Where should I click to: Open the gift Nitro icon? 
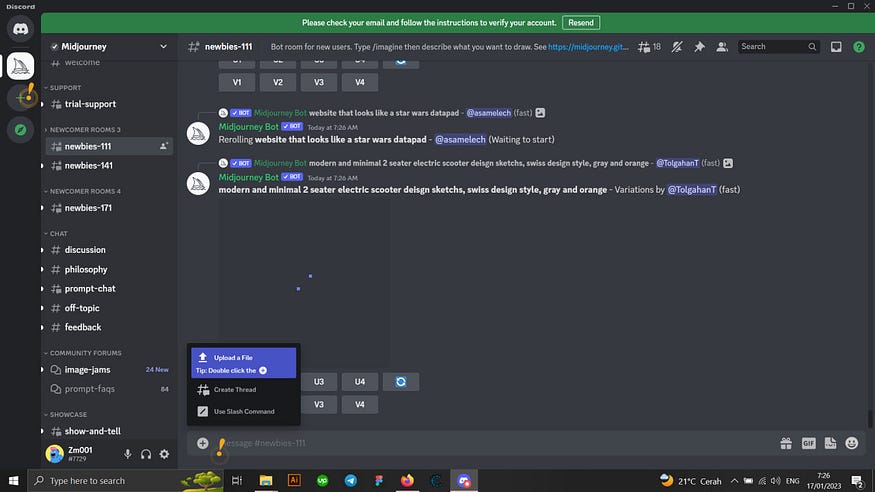(786, 443)
